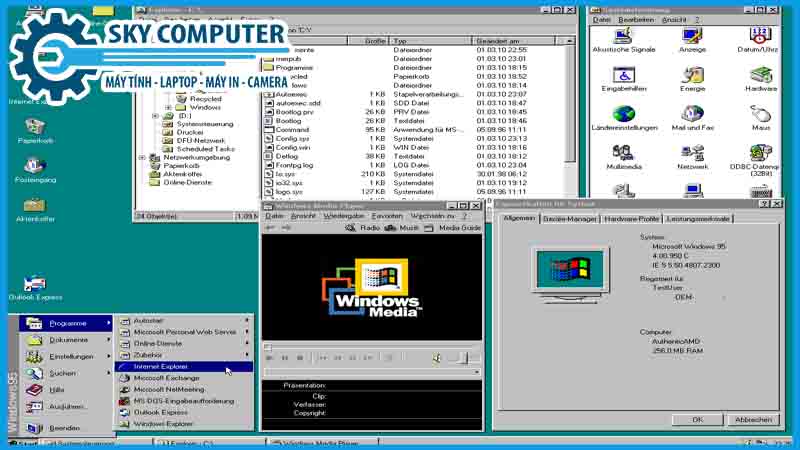
Task: Open the Maus control panel icon
Action: (x=760, y=118)
